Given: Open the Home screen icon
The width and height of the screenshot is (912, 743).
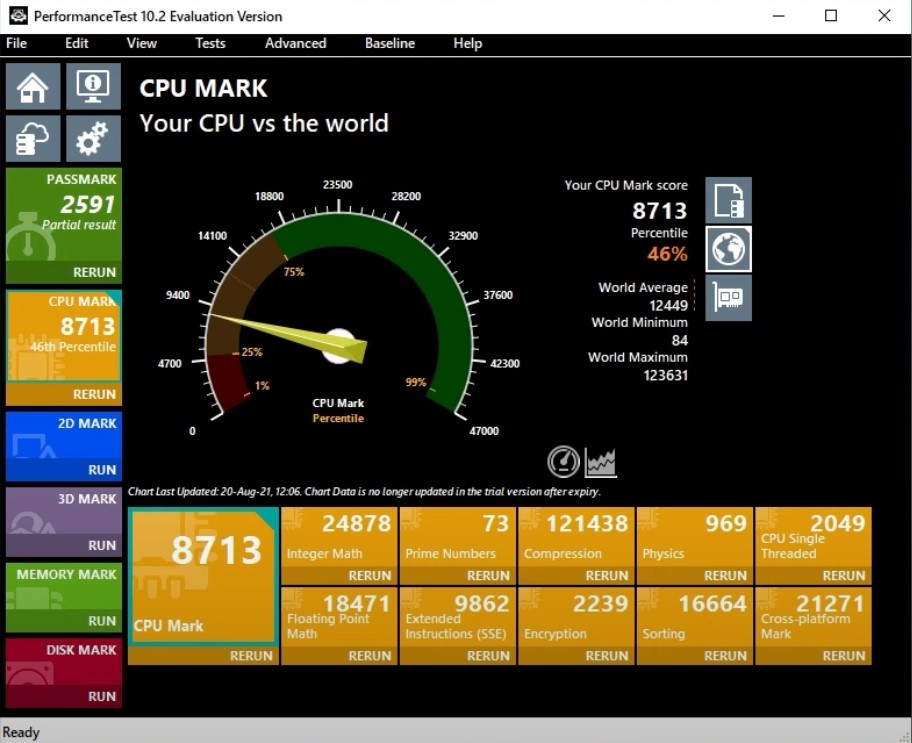Looking at the screenshot, I should click(32, 86).
